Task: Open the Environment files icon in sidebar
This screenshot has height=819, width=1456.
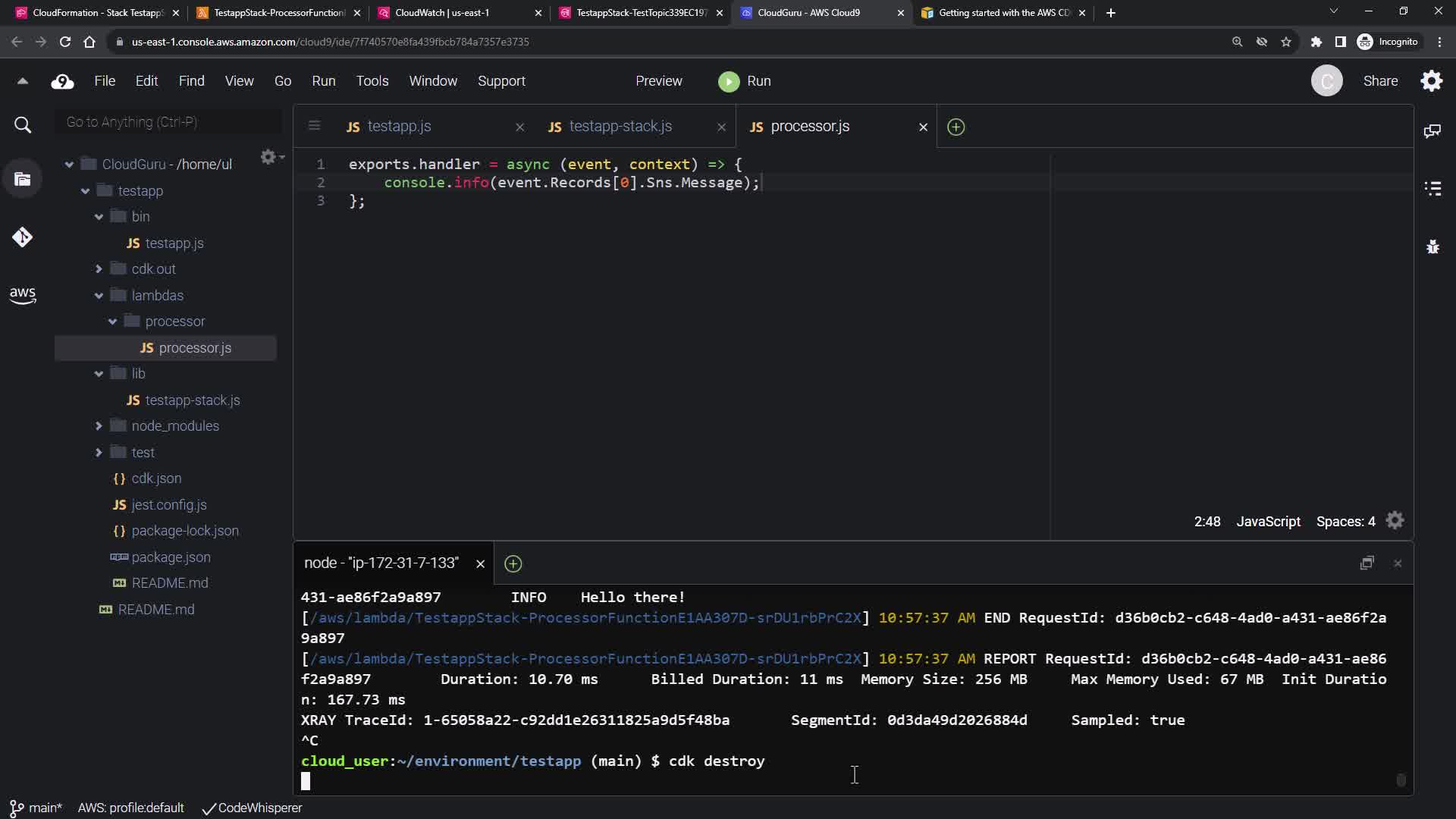Action: coord(23,180)
